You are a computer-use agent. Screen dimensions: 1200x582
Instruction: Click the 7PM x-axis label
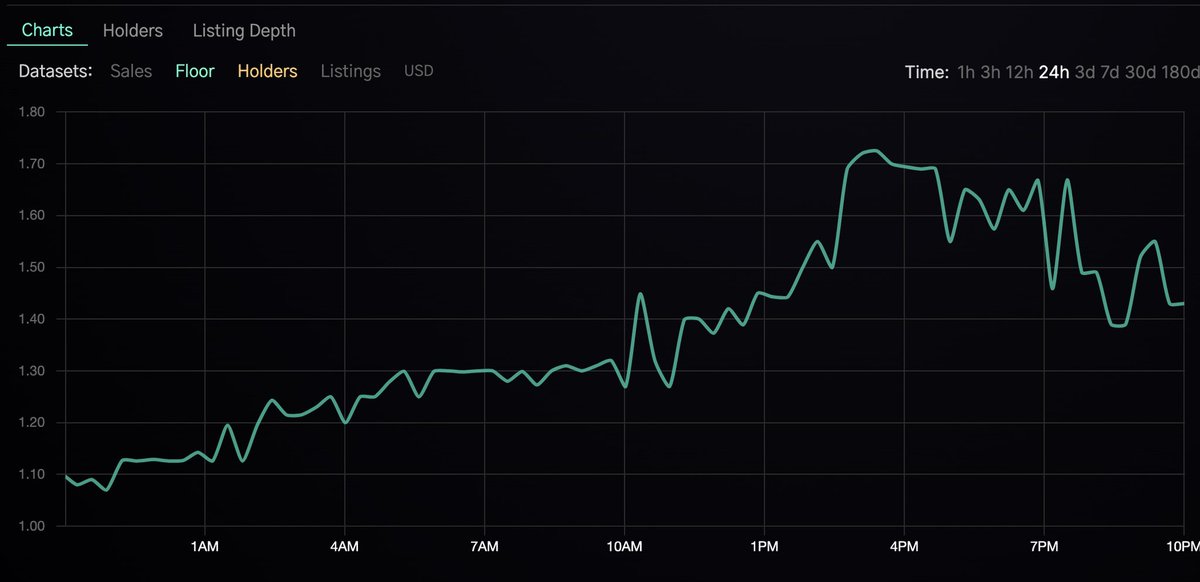[1043, 547]
